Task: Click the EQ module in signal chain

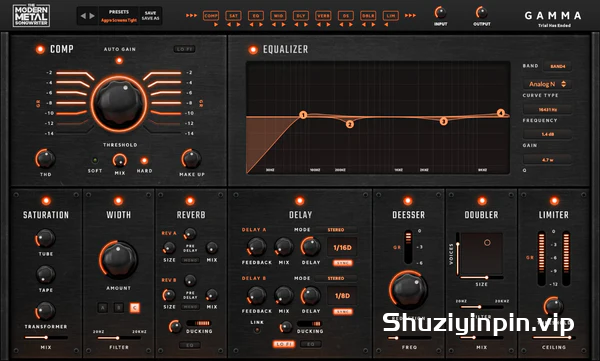Action: pos(256,16)
